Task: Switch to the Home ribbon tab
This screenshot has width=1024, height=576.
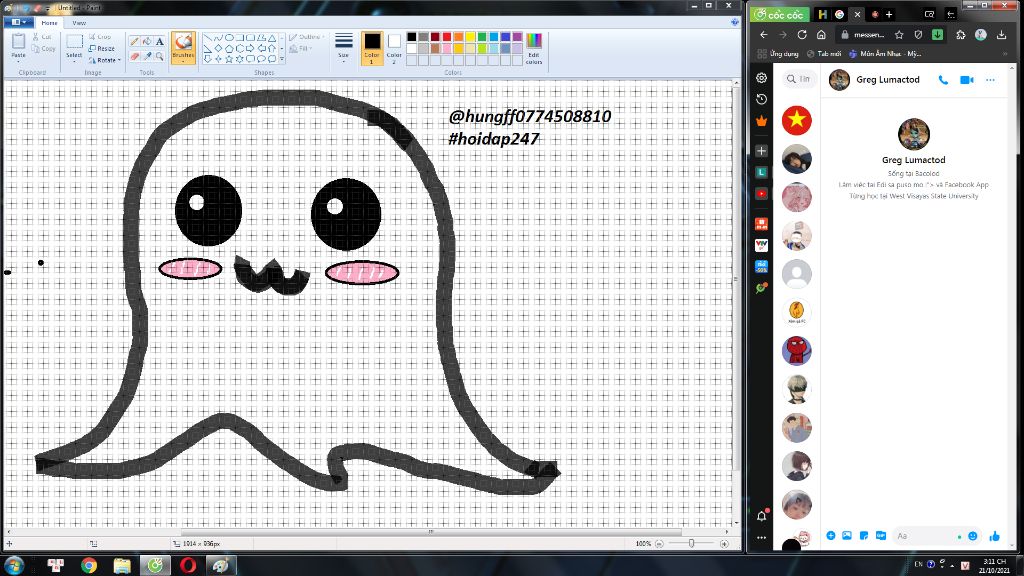Action: pos(49,23)
